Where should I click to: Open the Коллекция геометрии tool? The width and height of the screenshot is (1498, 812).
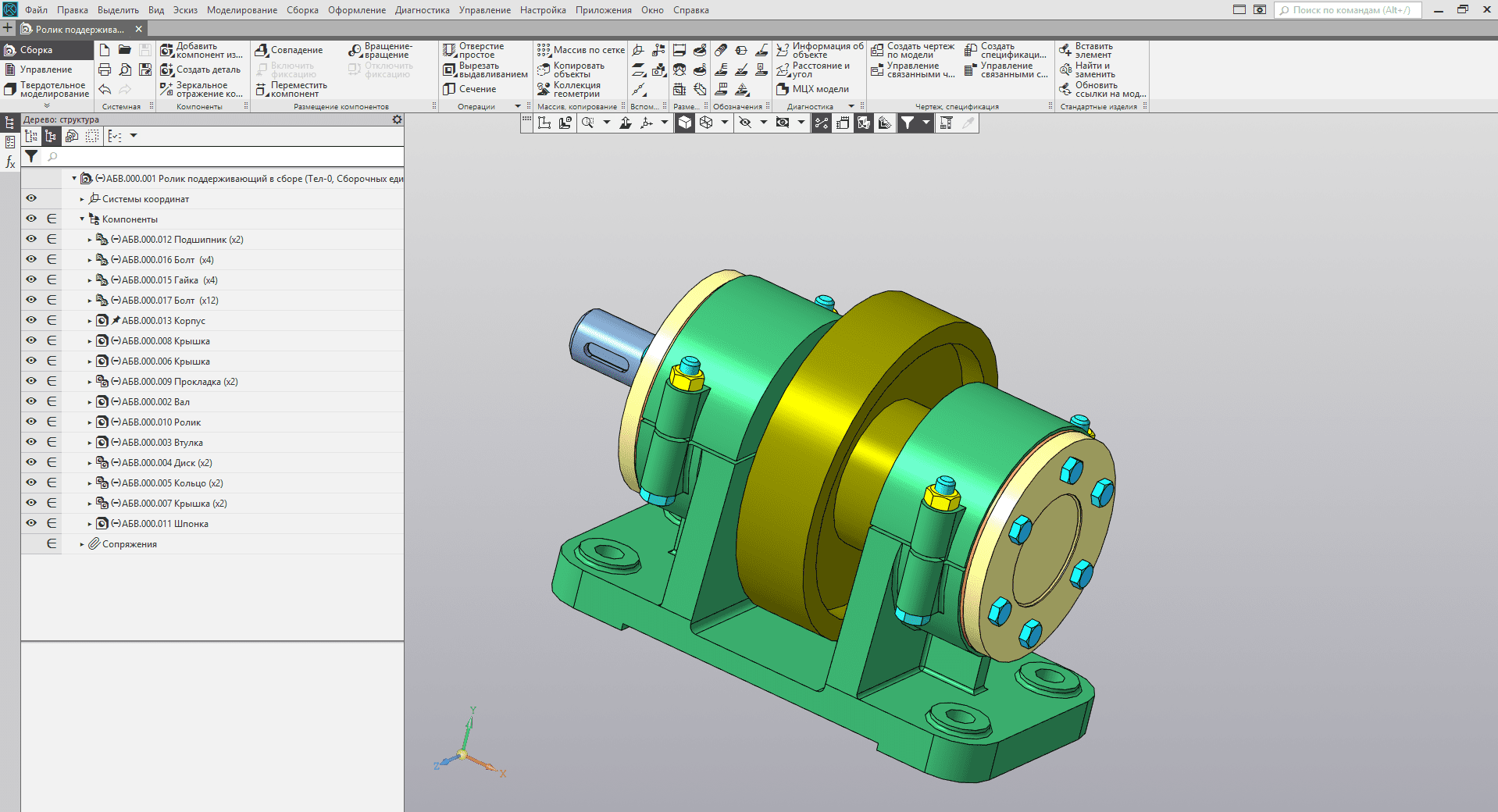[569, 90]
